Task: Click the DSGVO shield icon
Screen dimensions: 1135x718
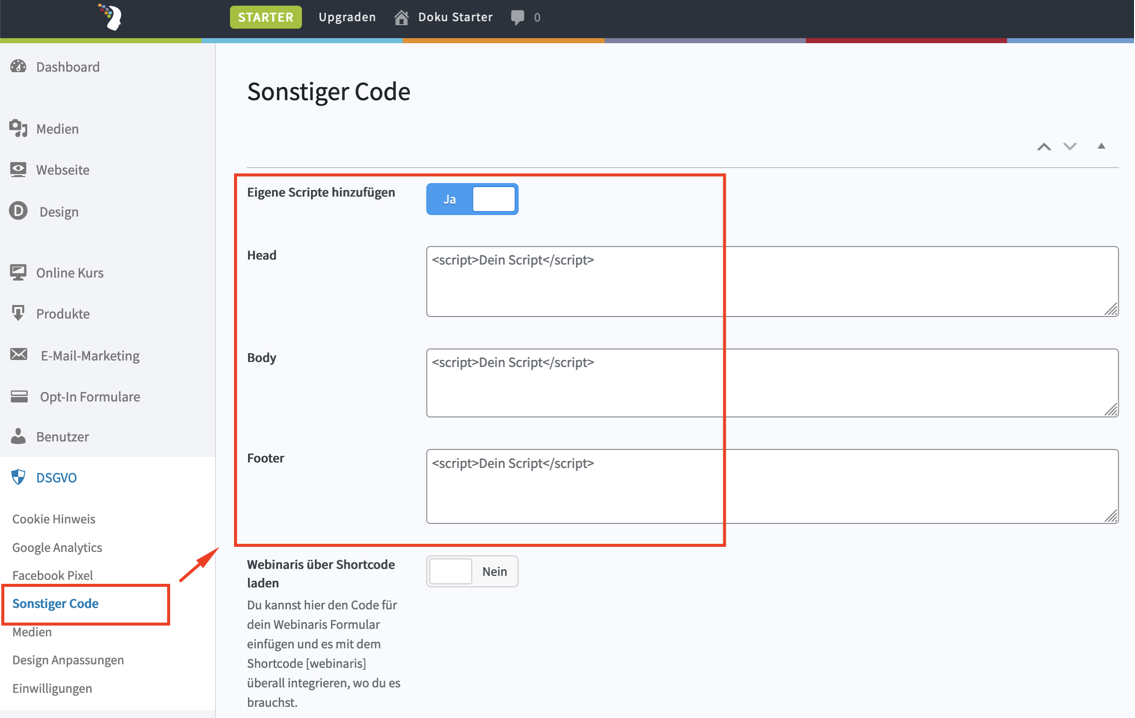Action: coord(18,478)
